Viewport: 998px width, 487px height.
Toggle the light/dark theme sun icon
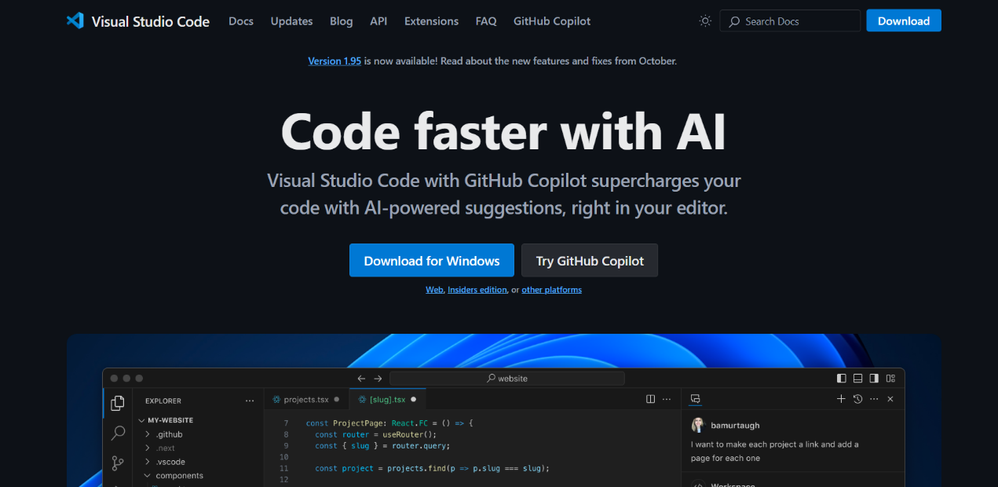point(705,21)
